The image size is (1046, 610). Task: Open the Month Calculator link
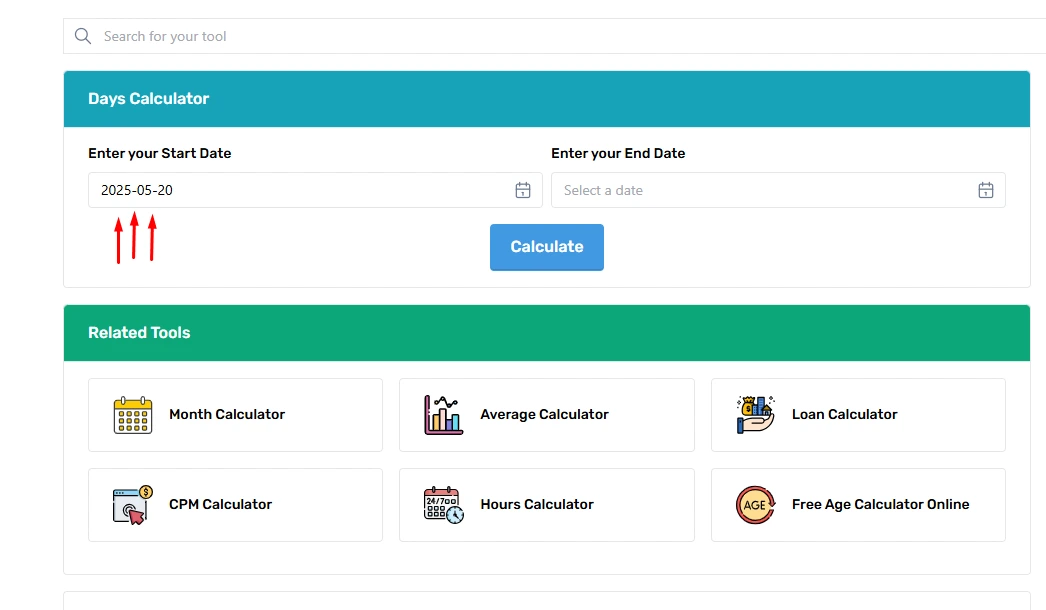click(x=235, y=415)
